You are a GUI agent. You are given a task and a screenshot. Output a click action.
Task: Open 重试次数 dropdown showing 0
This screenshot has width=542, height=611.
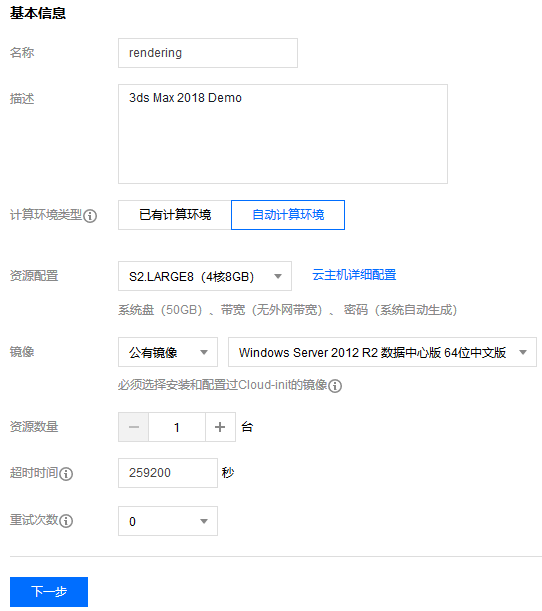coord(168,521)
